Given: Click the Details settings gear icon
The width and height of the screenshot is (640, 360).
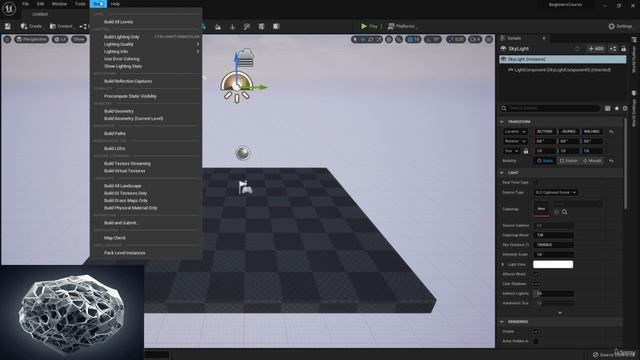Looking at the screenshot, I should (x=625, y=108).
